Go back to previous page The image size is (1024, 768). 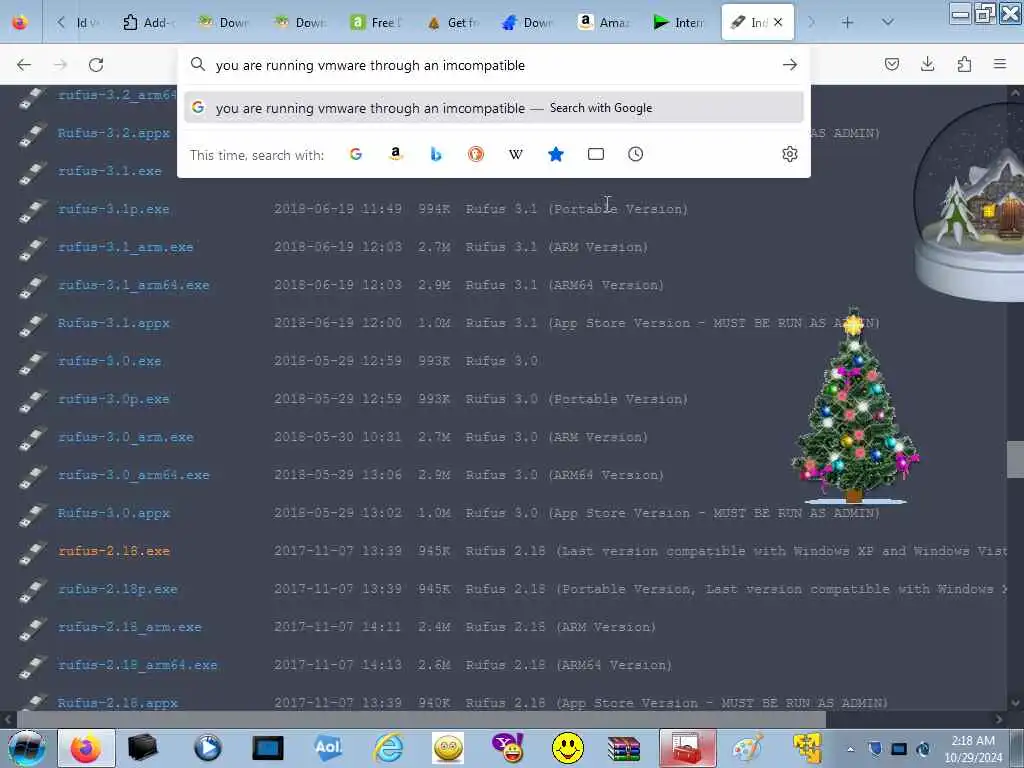click(x=24, y=65)
